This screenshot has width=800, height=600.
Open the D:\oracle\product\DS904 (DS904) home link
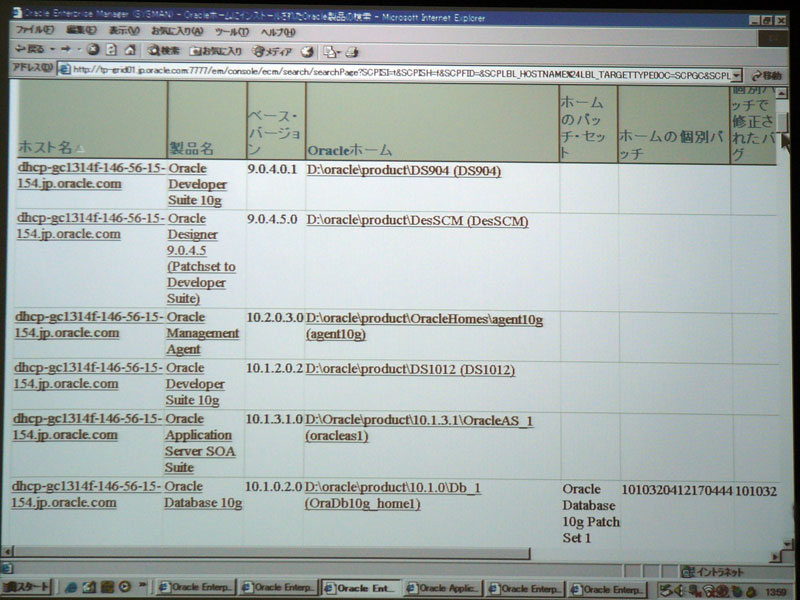pyautogui.click(x=404, y=170)
